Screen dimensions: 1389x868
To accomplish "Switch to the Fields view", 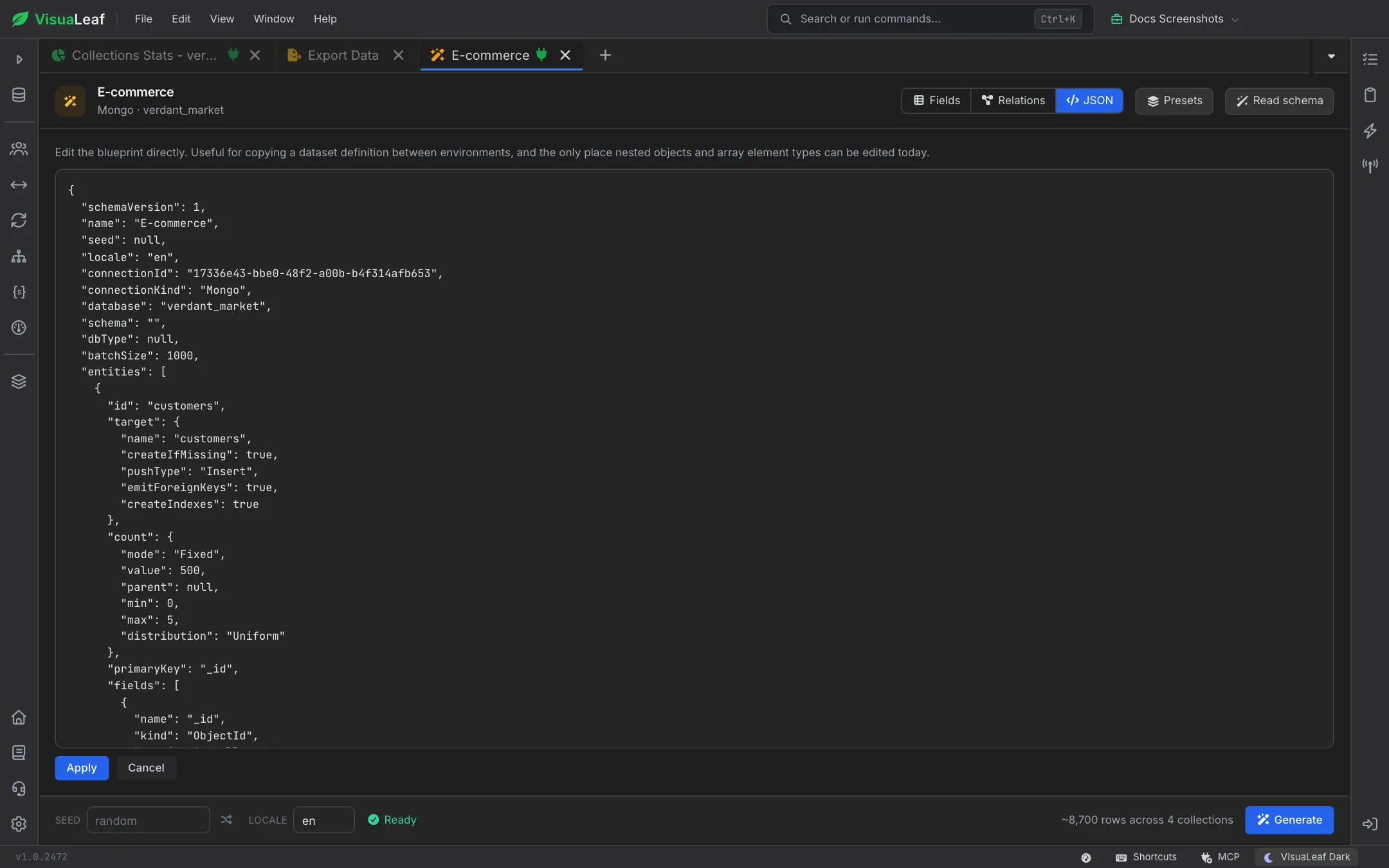I will click(936, 100).
